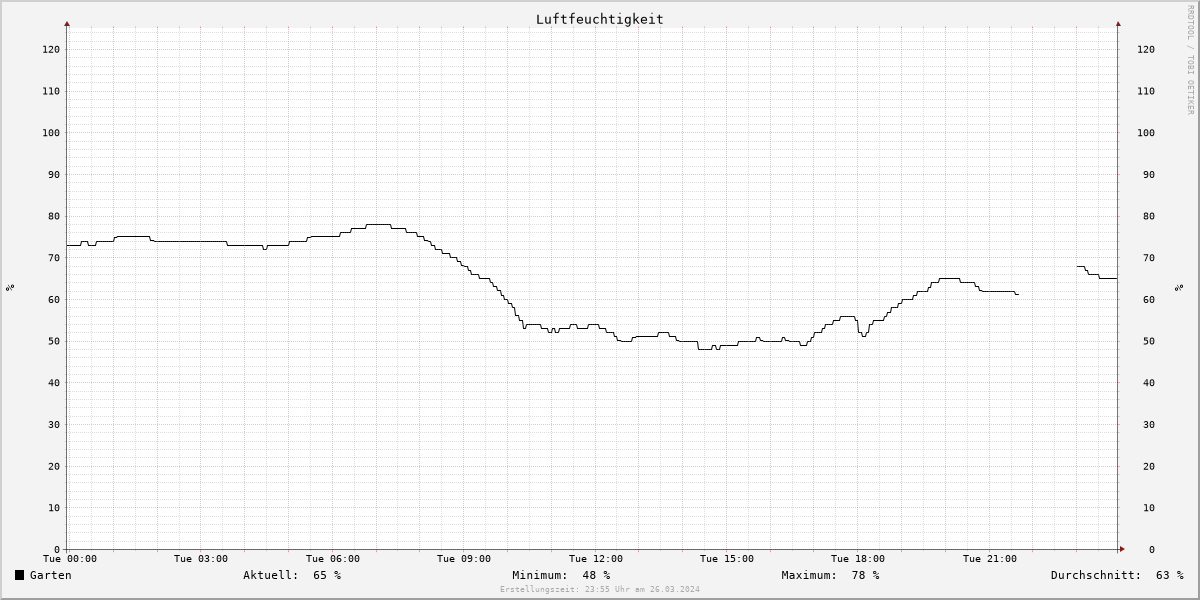
Task: Click '20' on the left y-axis
Action: tap(54, 466)
